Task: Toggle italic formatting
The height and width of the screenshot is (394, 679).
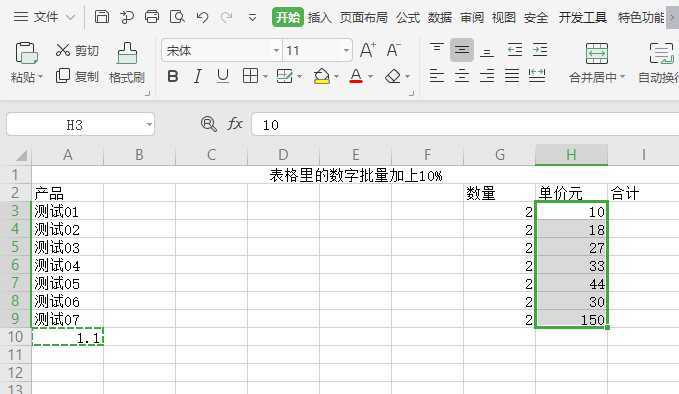Action: [x=197, y=76]
